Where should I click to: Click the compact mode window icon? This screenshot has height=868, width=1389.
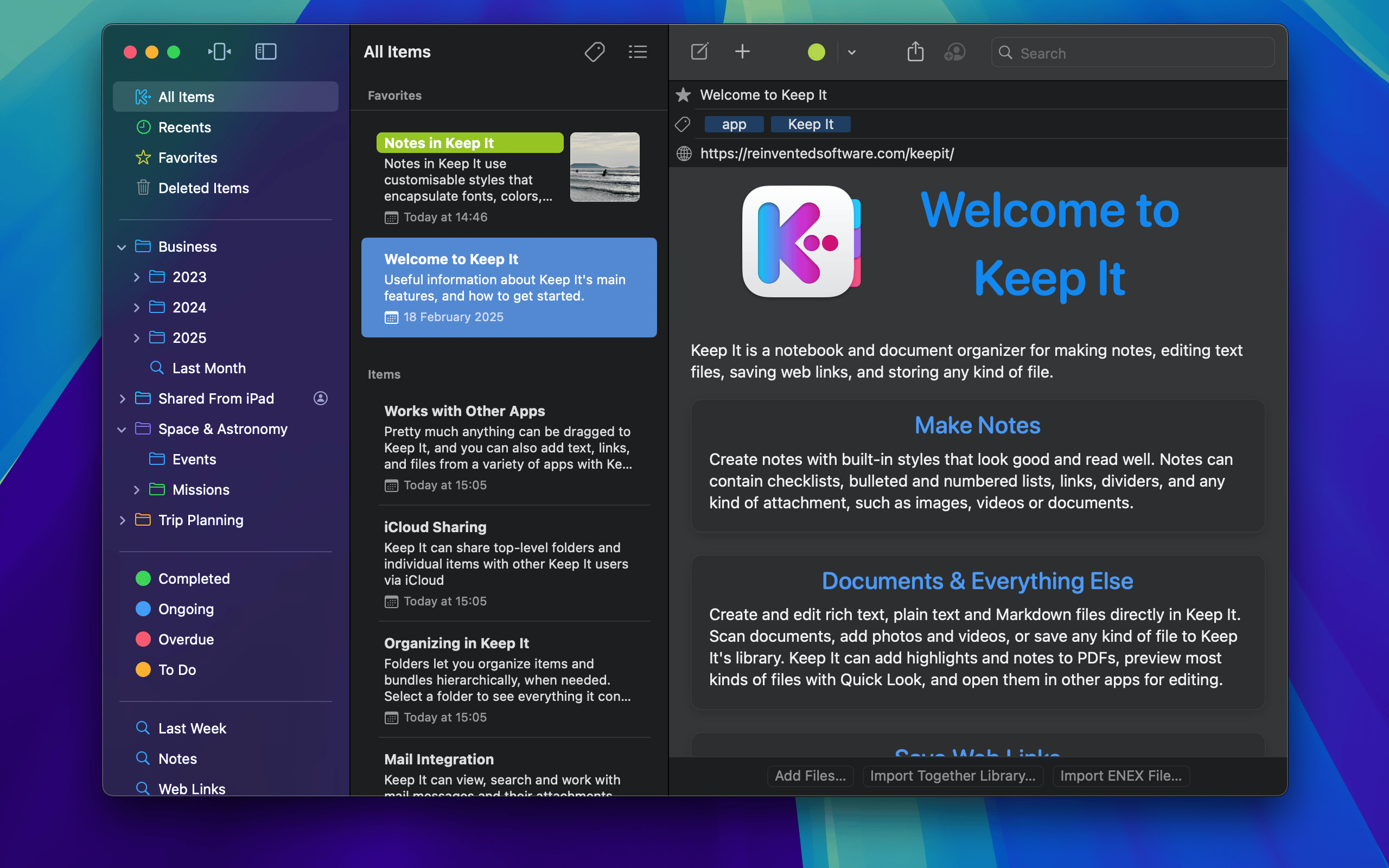219,52
